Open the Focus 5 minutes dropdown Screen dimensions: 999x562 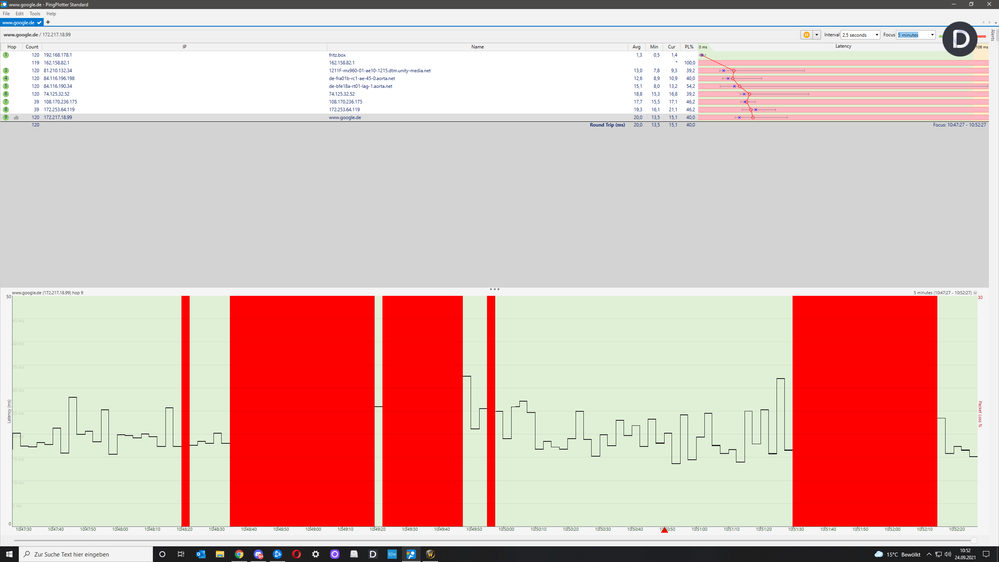pos(916,35)
